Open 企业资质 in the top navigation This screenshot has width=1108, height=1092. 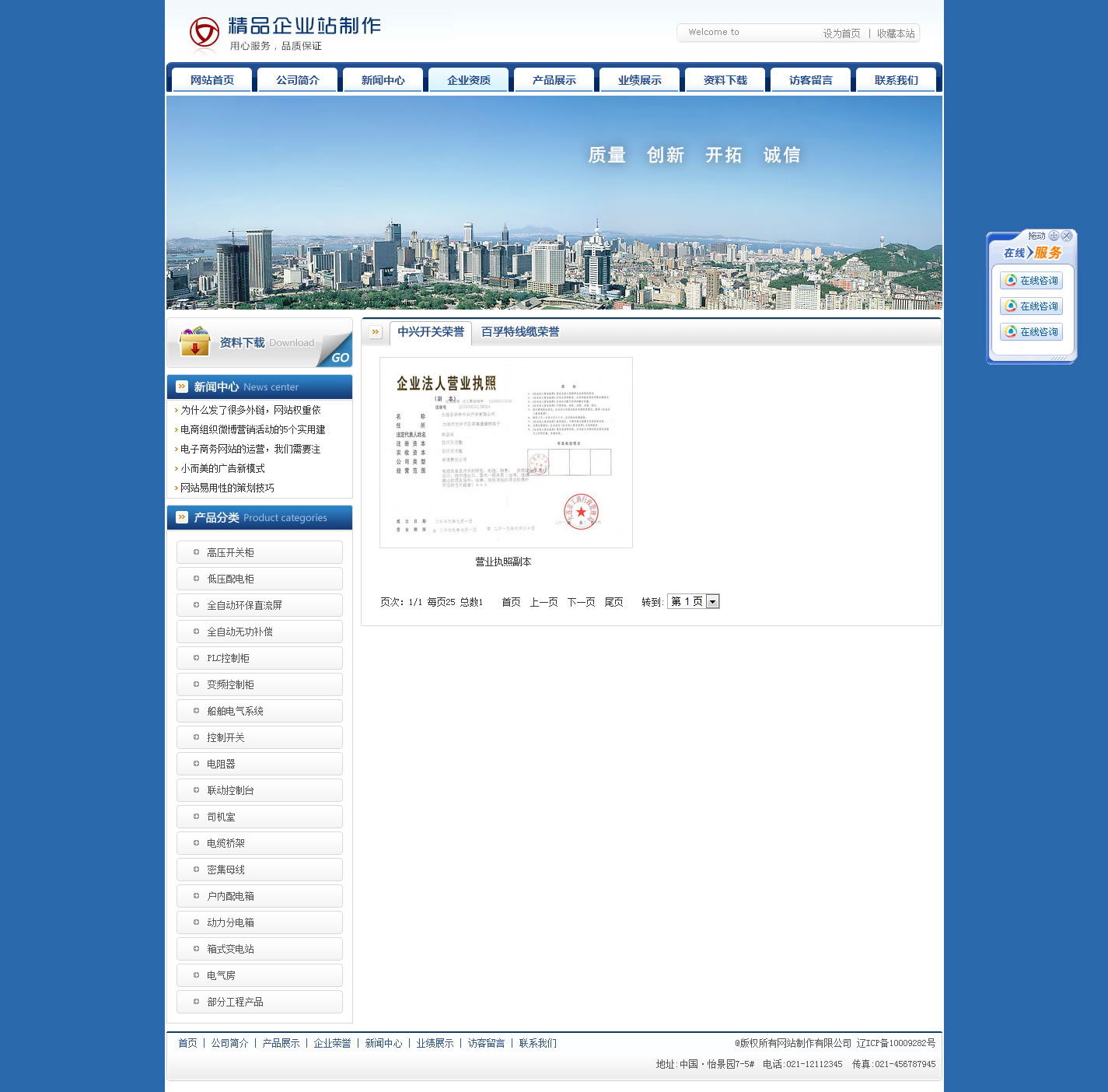469,80
